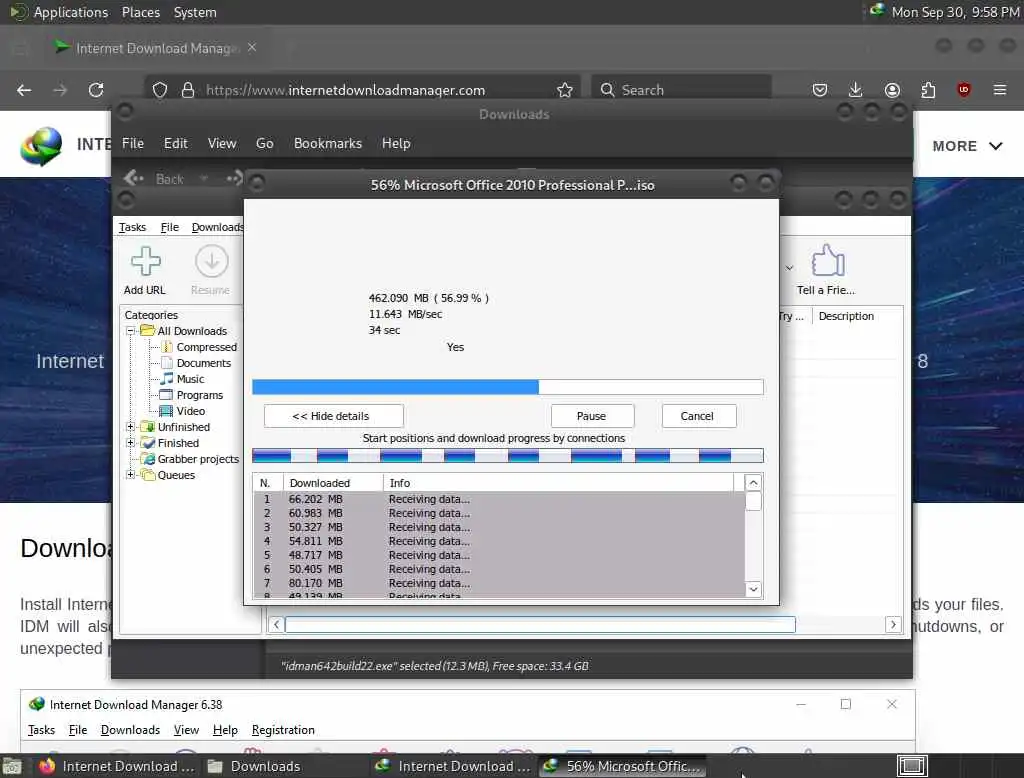
Task: Expand the MORE dropdown on the website
Action: [967, 146]
